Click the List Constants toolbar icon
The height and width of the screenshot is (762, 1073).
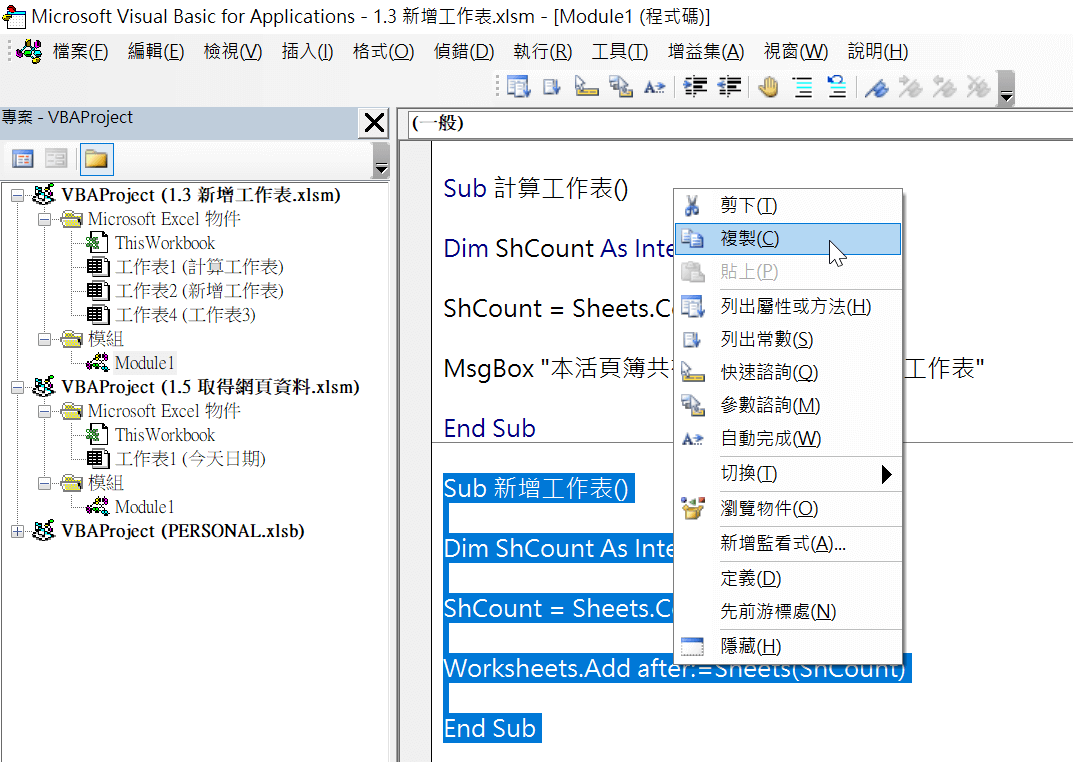552,88
